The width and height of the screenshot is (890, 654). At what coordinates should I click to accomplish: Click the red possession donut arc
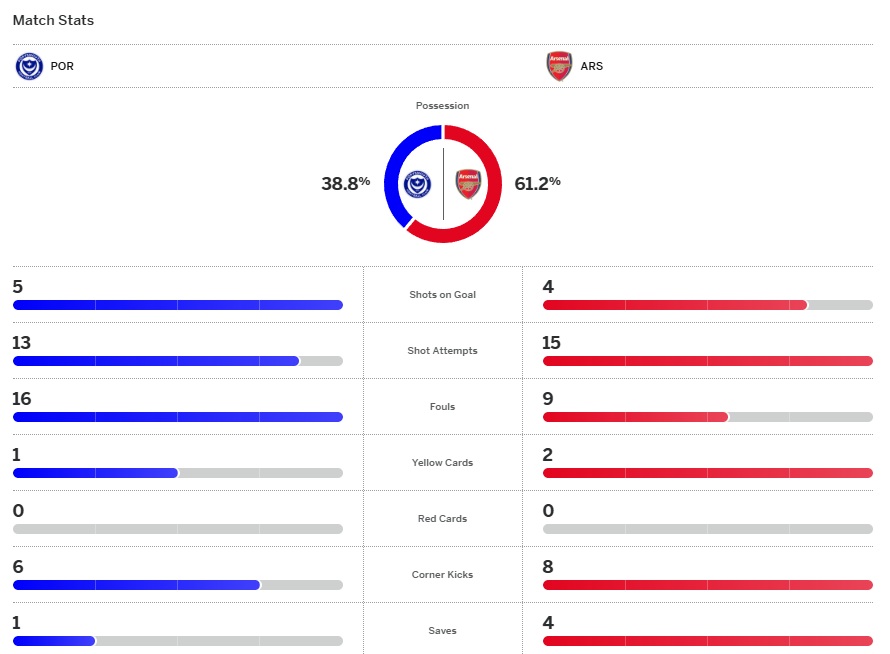tap(492, 200)
